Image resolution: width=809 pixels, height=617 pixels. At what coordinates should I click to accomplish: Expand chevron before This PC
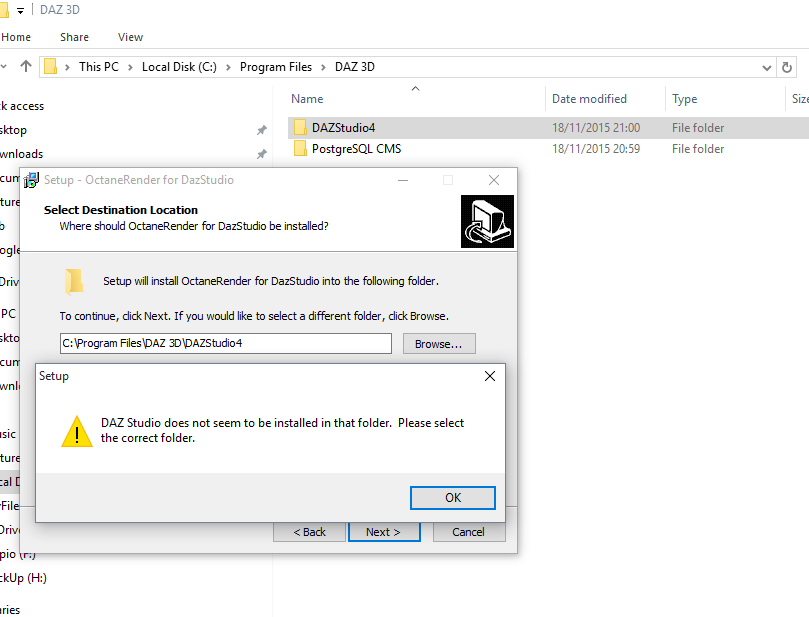[x=67, y=68]
